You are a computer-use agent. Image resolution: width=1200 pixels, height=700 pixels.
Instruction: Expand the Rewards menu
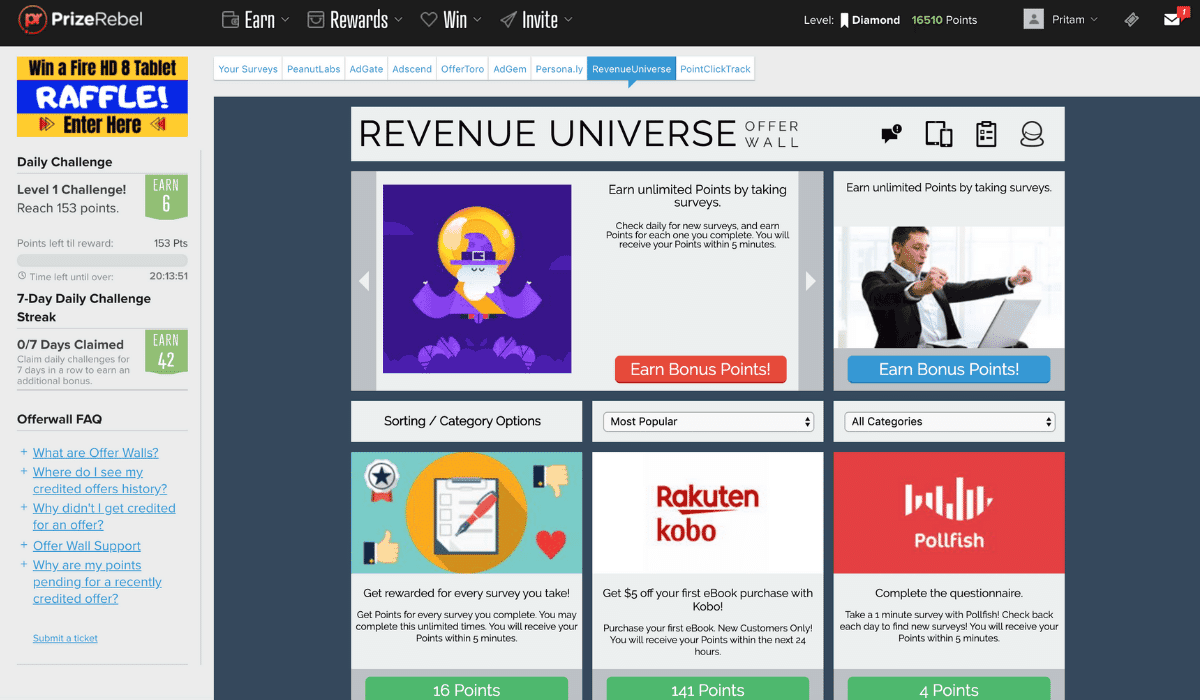point(355,20)
